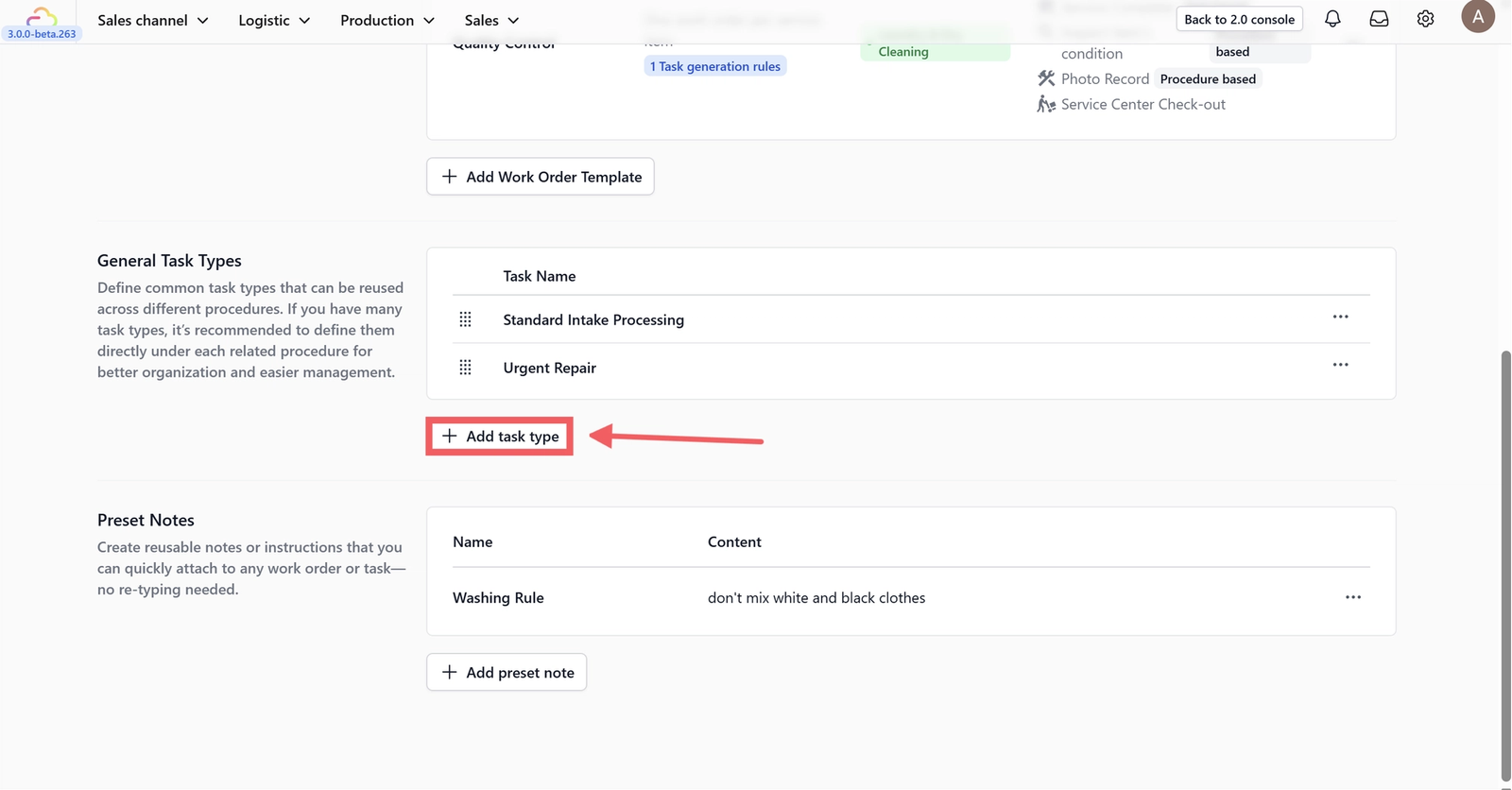The height and width of the screenshot is (790, 1512).
Task: Click the vertical page scrollbar
Action: pos(1505,565)
